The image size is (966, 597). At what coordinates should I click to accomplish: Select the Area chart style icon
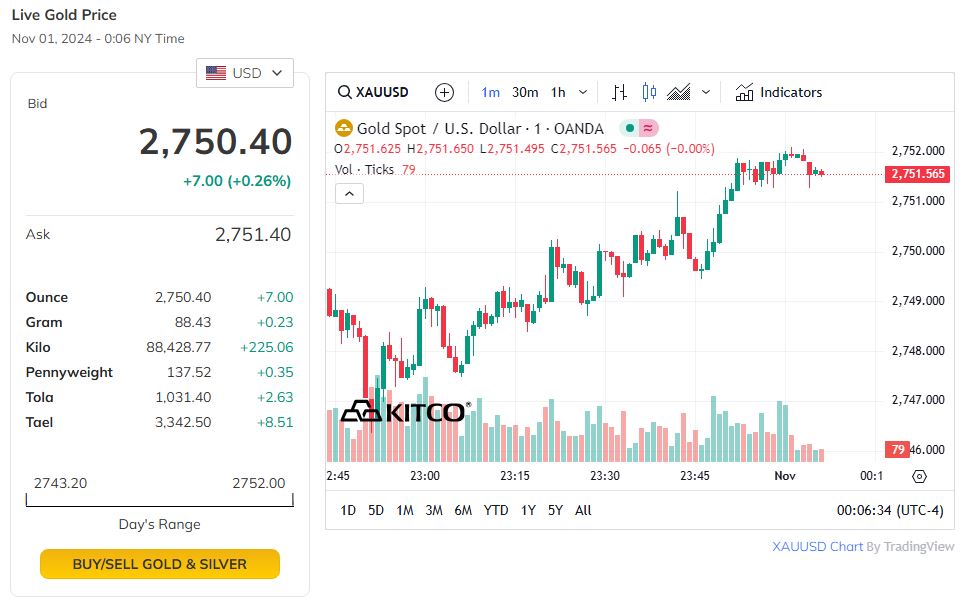click(x=679, y=92)
